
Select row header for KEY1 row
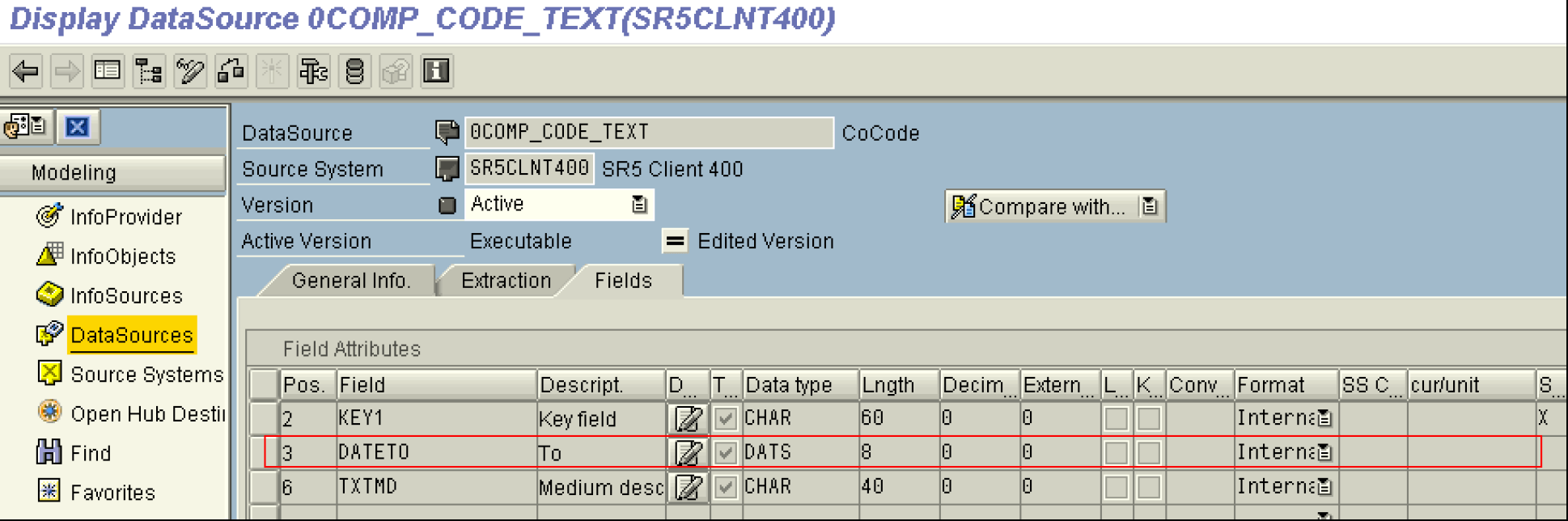[x=264, y=418]
